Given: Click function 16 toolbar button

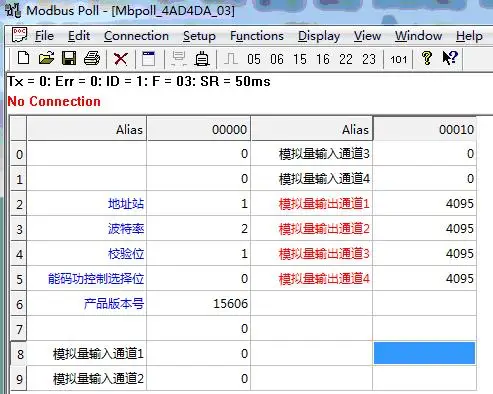Looking at the screenshot, I should [323, 59].
